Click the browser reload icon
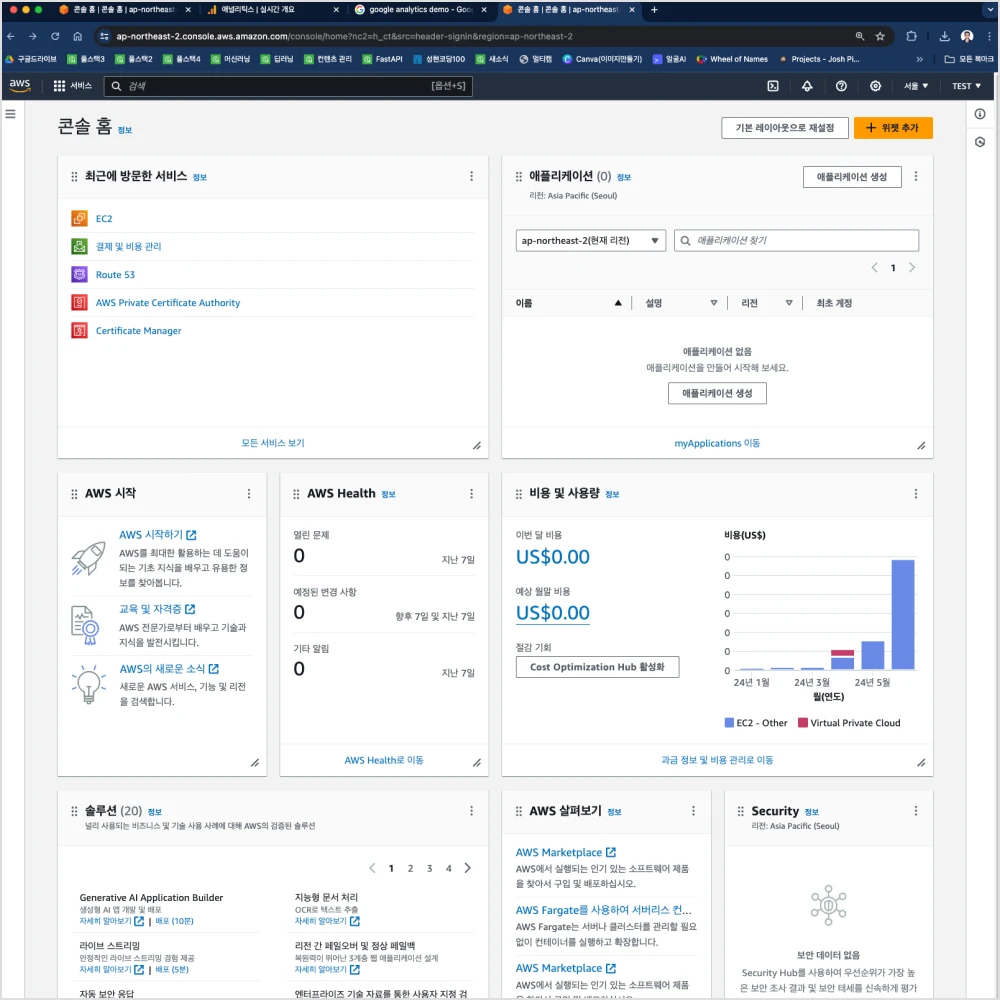The height and width of the screenshot is (1000, 1000). 55,36
